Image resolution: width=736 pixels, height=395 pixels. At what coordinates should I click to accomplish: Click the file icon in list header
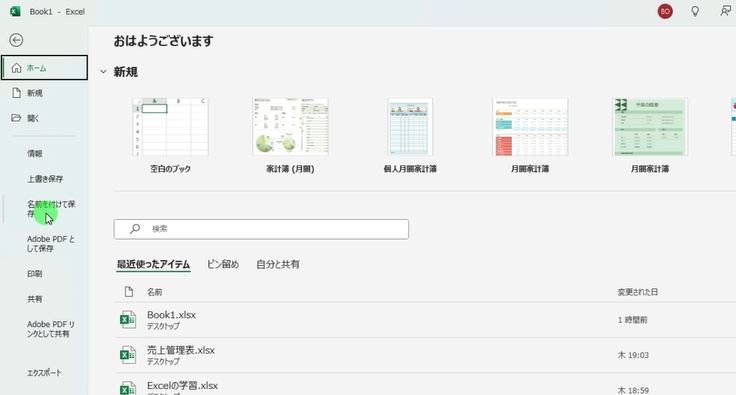[129, 292]
